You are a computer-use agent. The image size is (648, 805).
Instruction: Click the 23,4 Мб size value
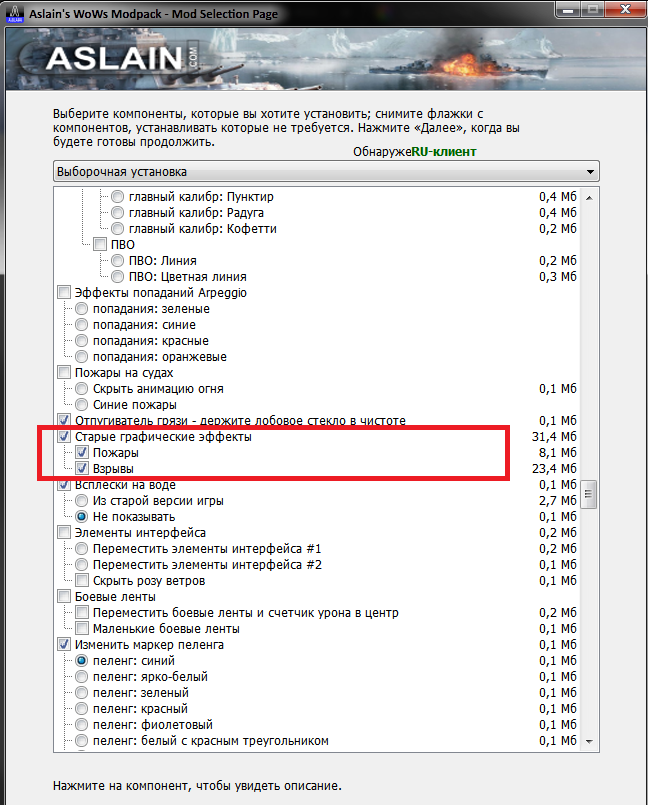(554, 468)
